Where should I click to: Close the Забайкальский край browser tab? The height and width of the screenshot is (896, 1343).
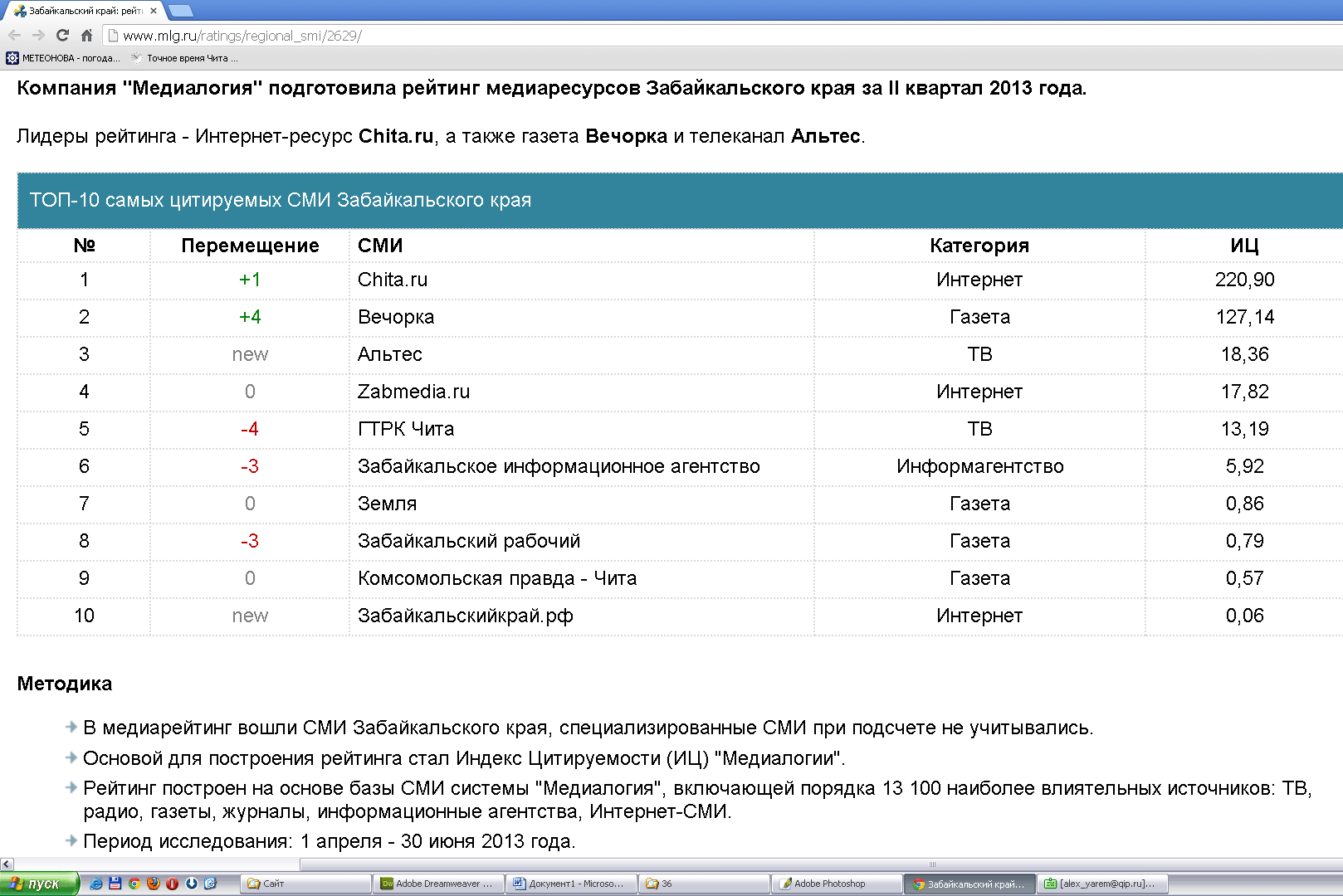pos(154,11)
